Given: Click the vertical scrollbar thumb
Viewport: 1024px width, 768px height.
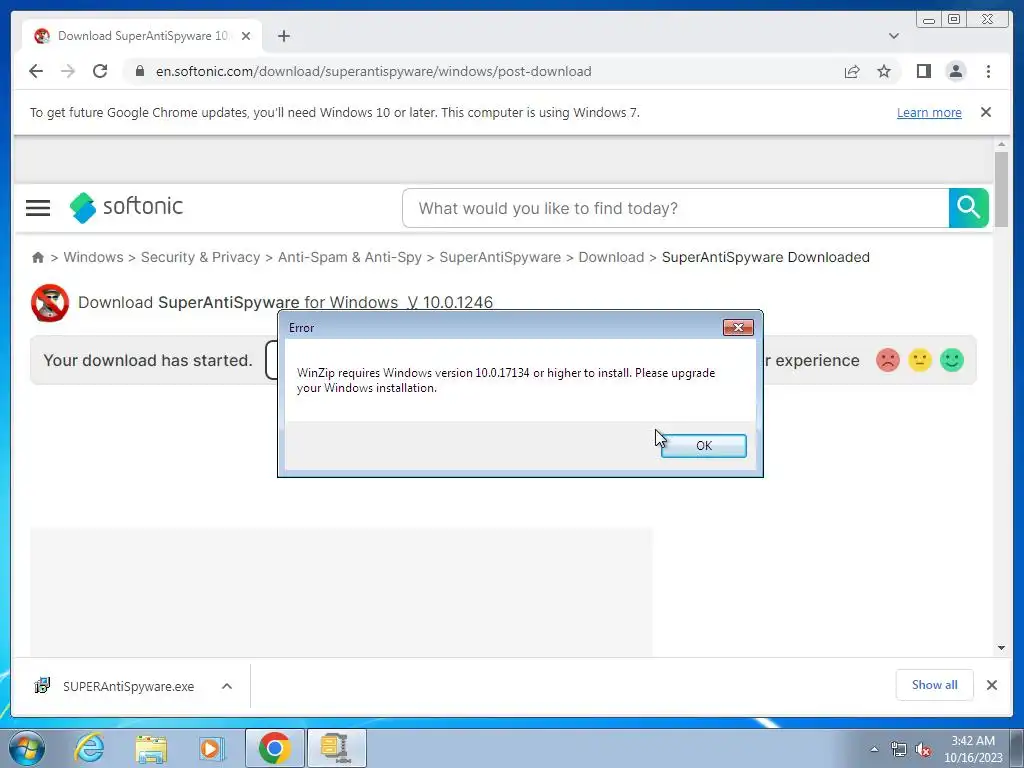Looking at the screenshot, I should pyautogui.click(x=1002, y=189).
